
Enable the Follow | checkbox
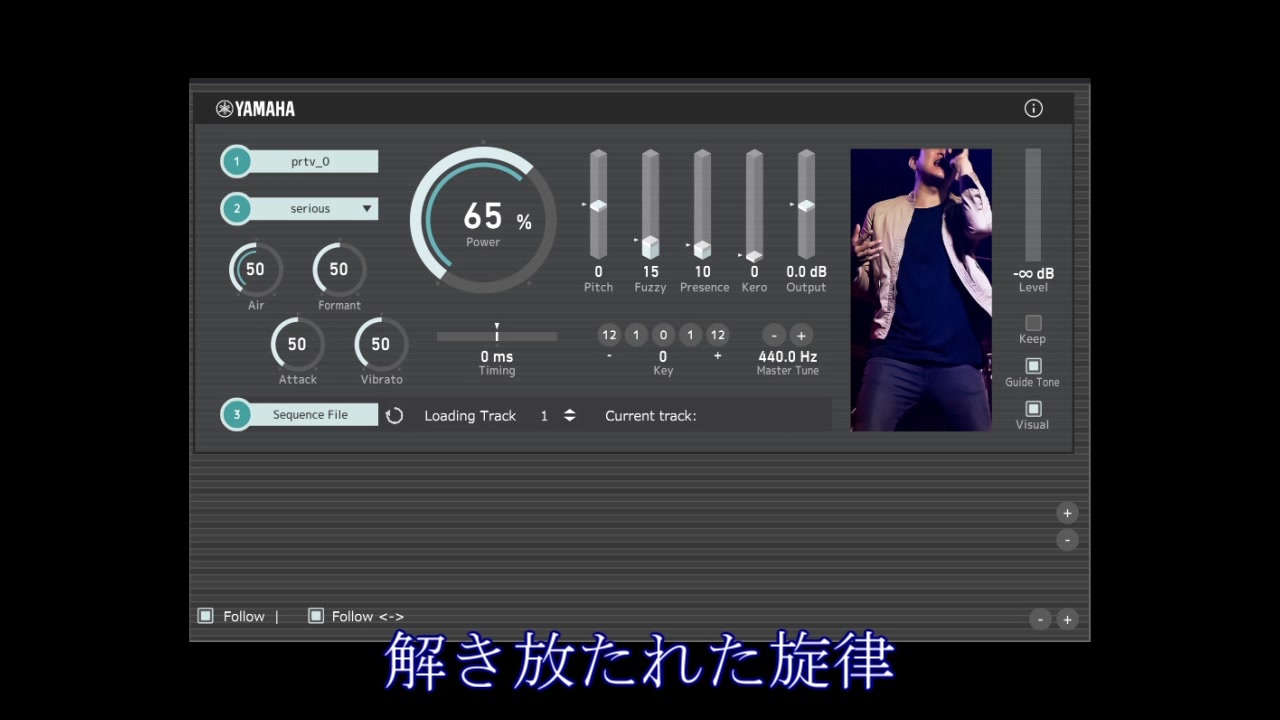pos(205,616)
